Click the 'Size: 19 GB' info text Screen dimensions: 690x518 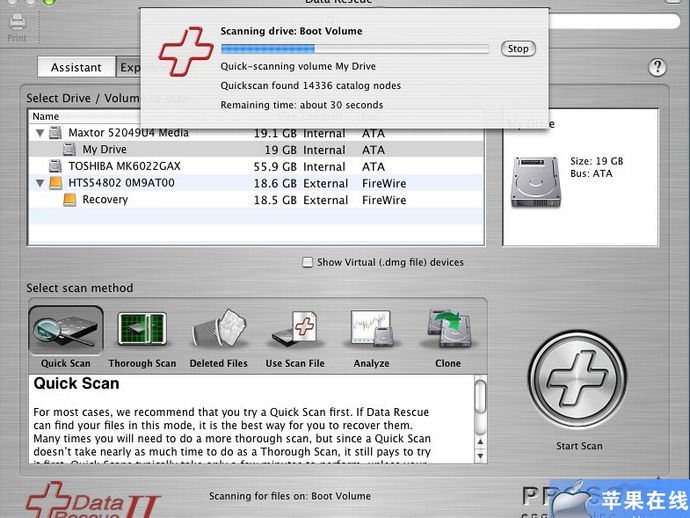point(597,161)
